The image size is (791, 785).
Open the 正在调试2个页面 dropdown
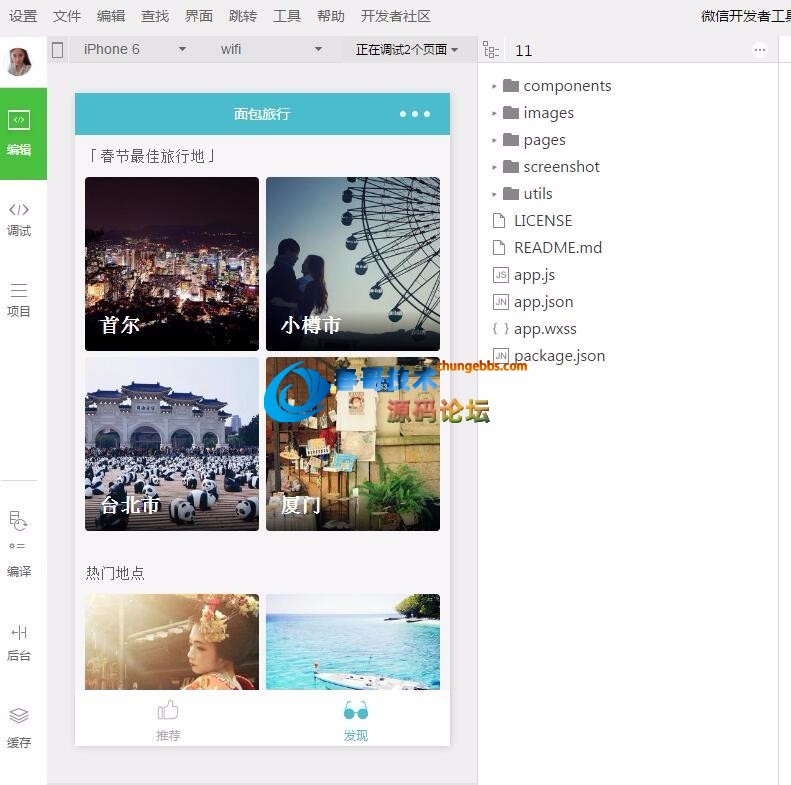407,49
